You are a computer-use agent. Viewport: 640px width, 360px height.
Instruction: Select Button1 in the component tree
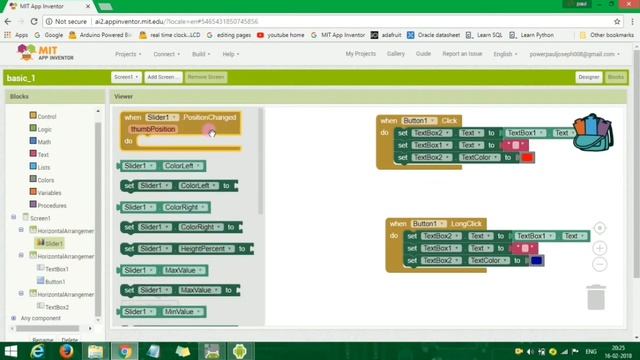tap(51, 281)
